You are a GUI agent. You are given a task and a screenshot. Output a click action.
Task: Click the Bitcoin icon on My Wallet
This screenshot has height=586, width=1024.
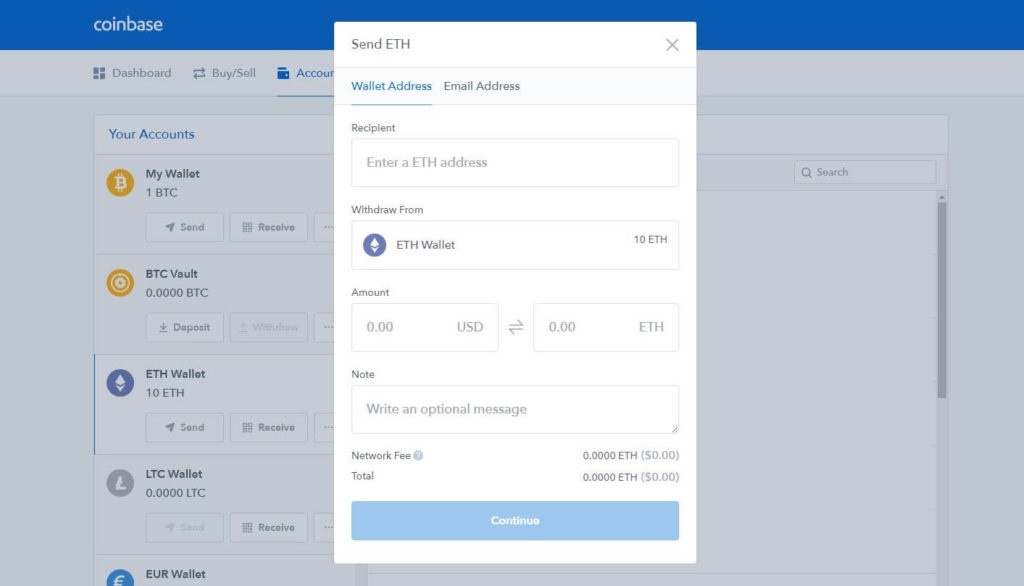point(119,182)
